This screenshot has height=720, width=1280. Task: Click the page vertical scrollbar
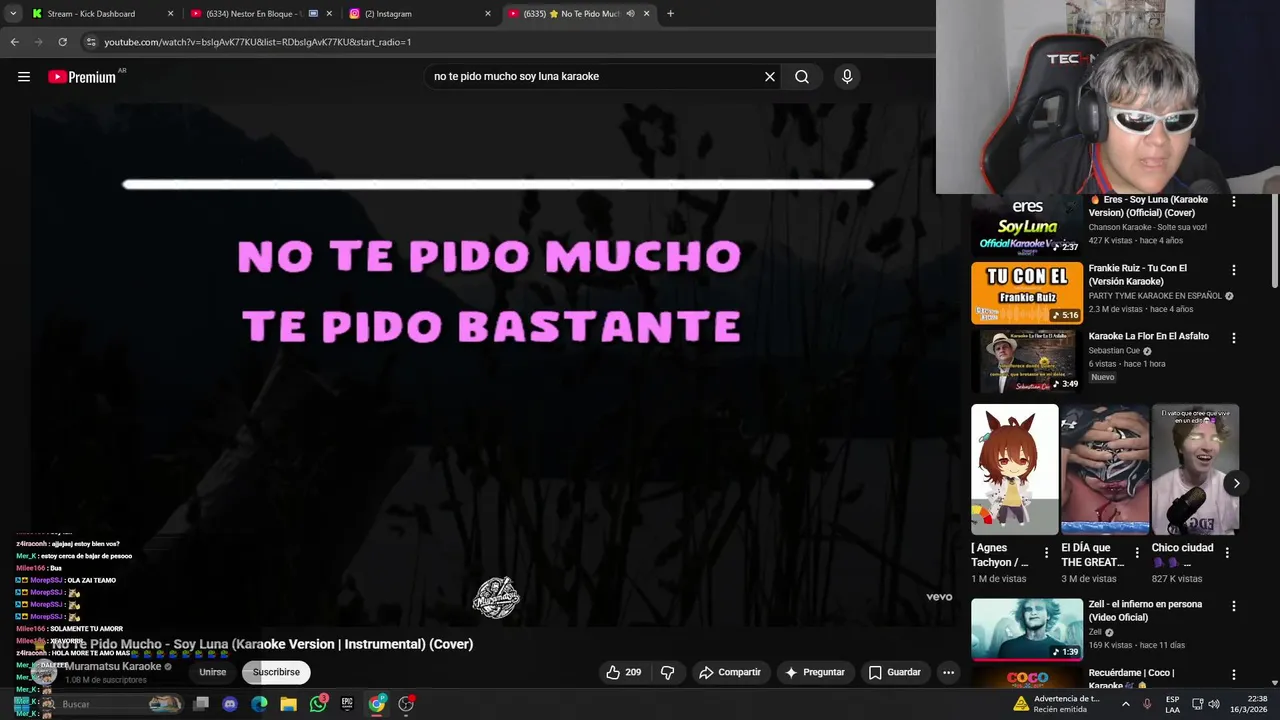1273,240
